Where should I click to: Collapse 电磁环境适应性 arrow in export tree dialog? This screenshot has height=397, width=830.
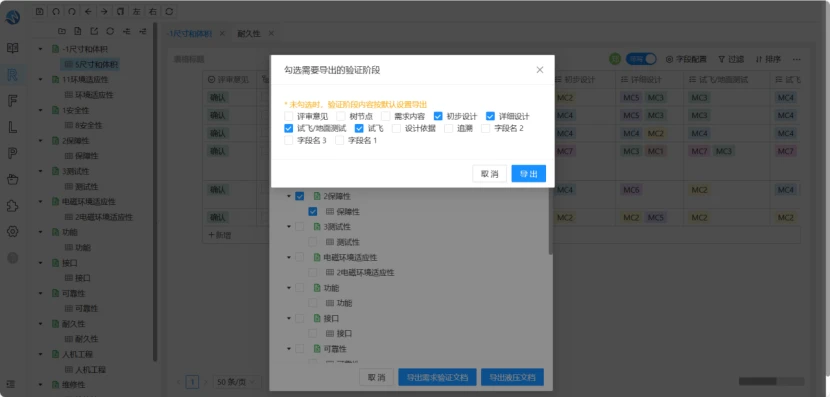[x=289, y=257]
